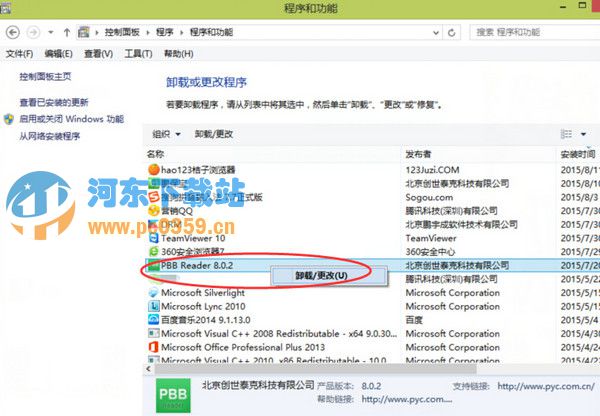Open 查看已安装的更新 link
Viewport: 600px width, 416px height.
coord(54,102)
